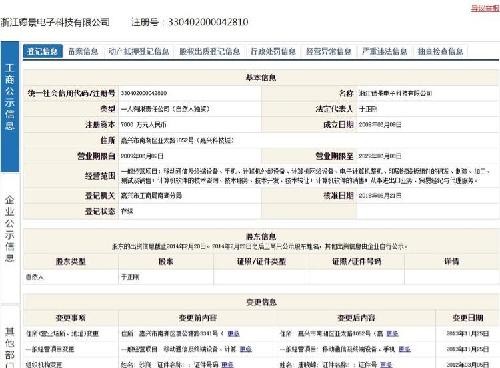This screenshot has width=500, height=368.
Task: Switch to the 行政处罚信息 tab
Action: (273, 51)
